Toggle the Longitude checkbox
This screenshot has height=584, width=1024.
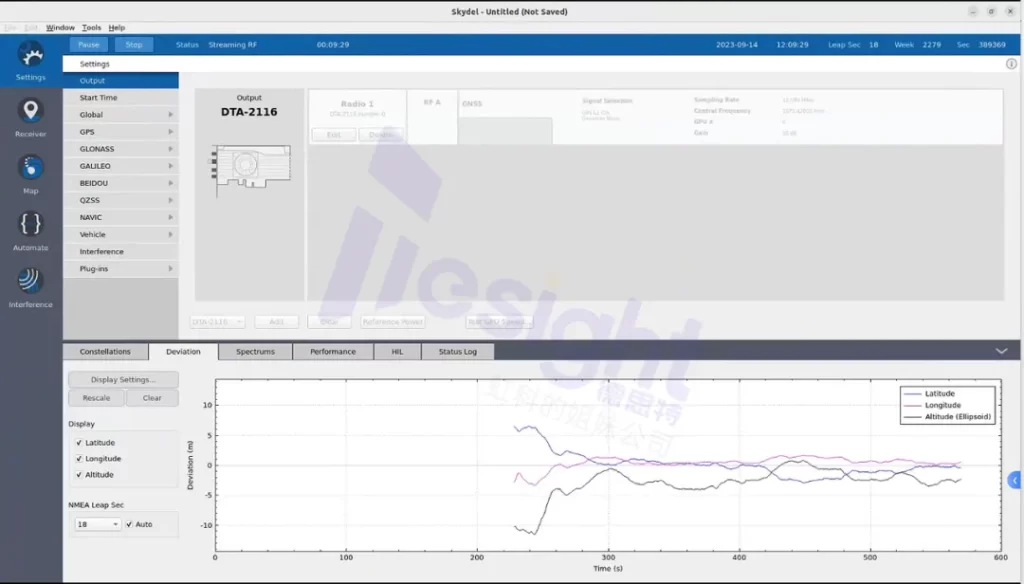pos(79,459)
